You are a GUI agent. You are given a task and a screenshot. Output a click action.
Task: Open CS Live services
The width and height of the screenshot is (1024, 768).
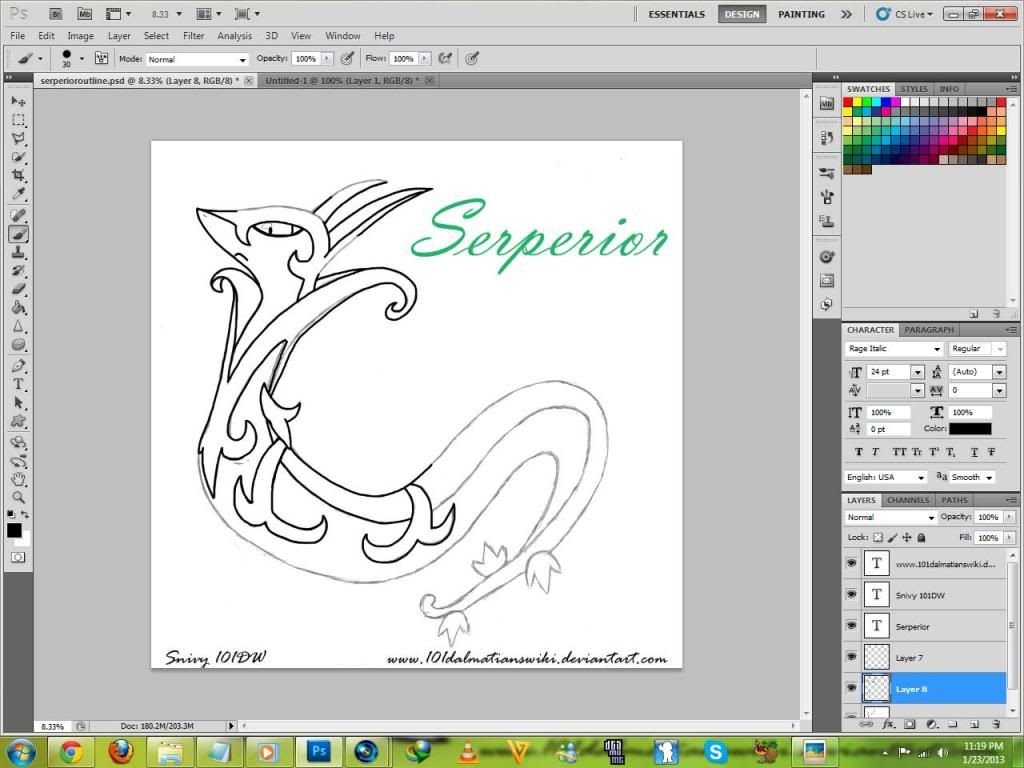pos(904,14)
